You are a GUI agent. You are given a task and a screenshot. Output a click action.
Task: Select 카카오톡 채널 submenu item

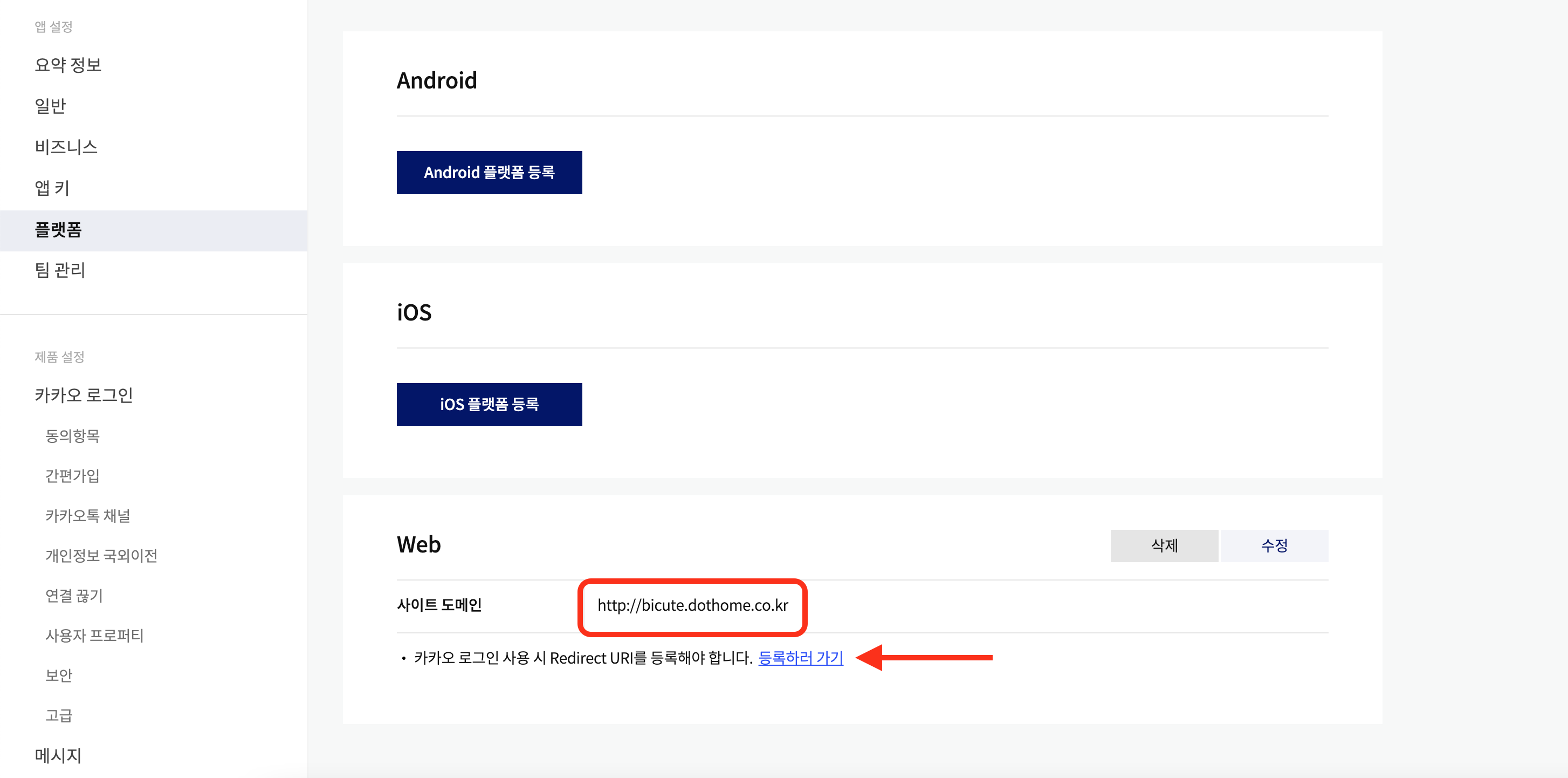[x=88, y=516]
